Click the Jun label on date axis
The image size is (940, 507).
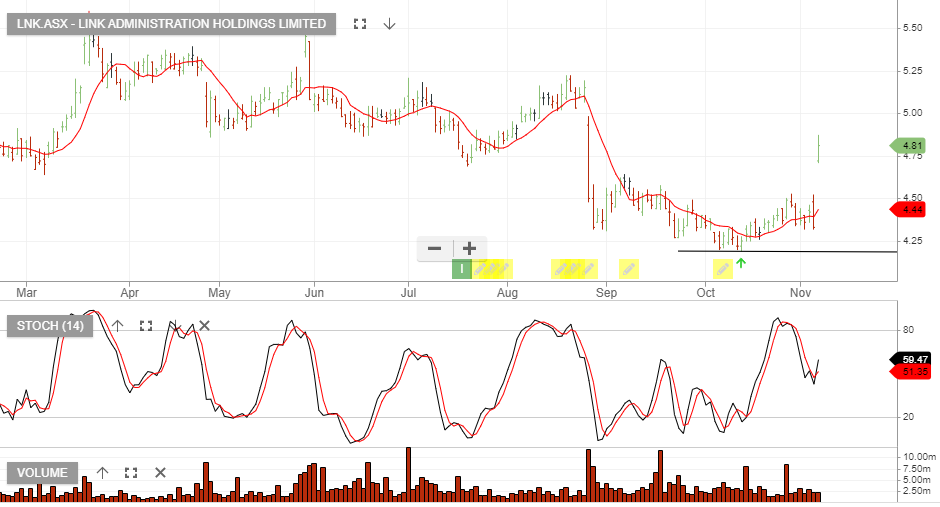point(314,293)
